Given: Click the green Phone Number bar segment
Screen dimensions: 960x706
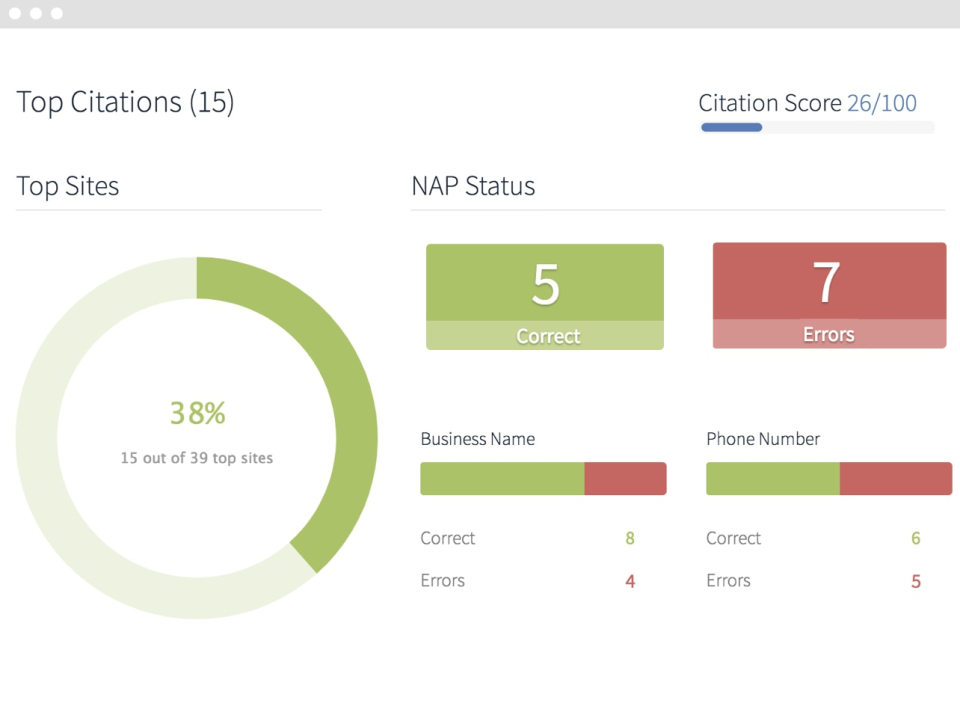Looking at the screenshot, I should pos(773,479).
